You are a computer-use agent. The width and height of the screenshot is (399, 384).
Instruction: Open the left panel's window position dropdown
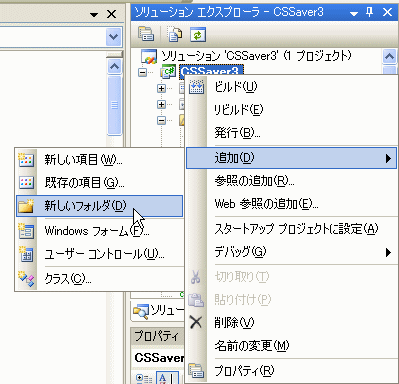pos(94,15)
